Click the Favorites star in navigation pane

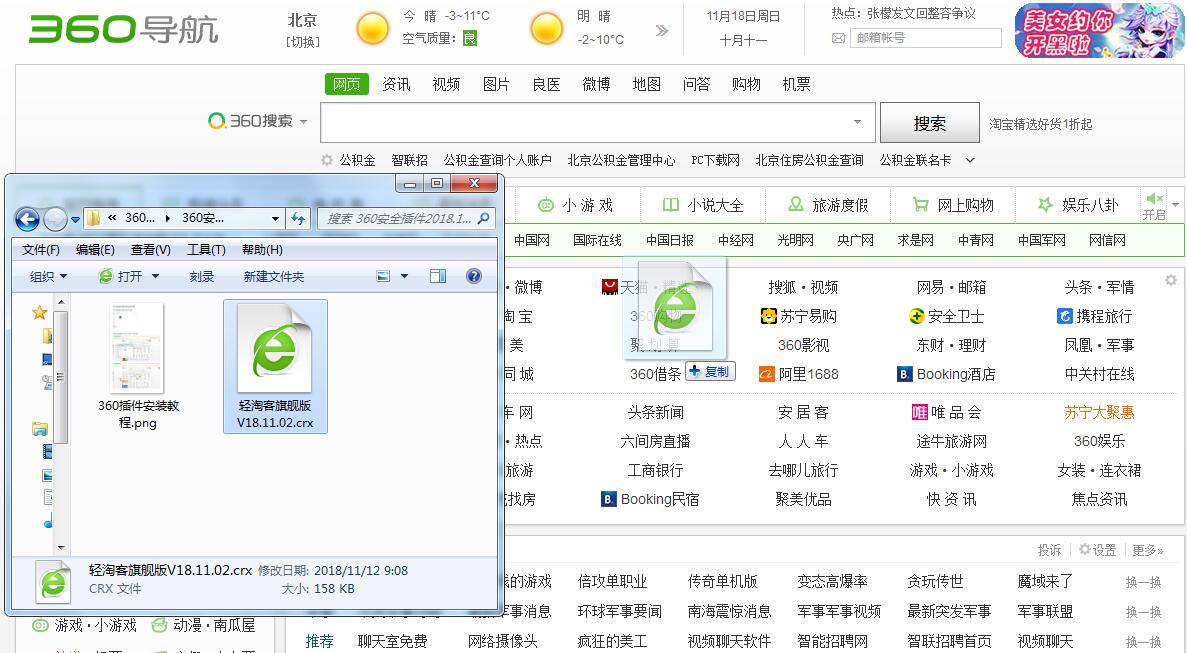(40, 312)
